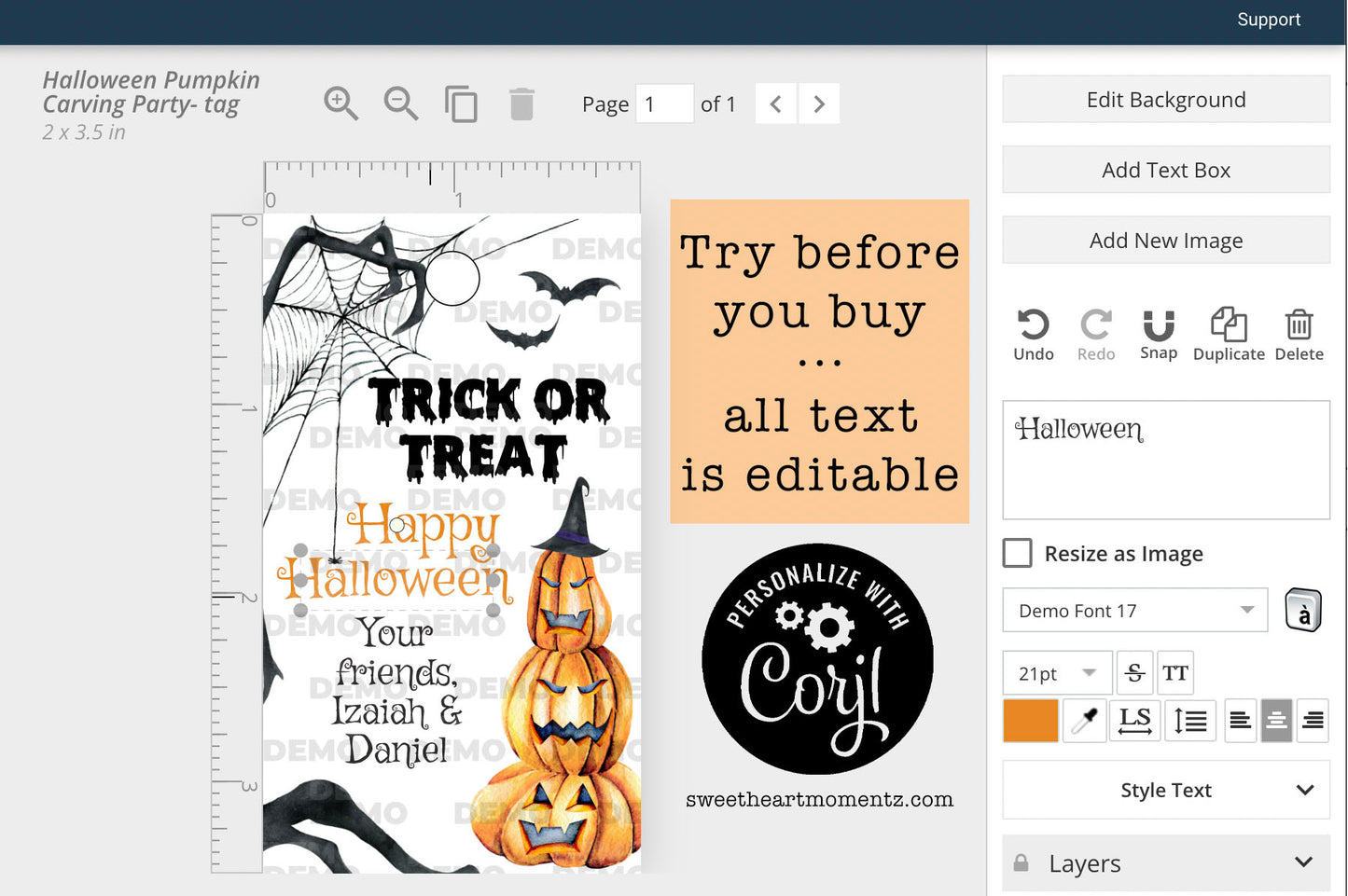Expand the Style Text section

click(1166, 790)
